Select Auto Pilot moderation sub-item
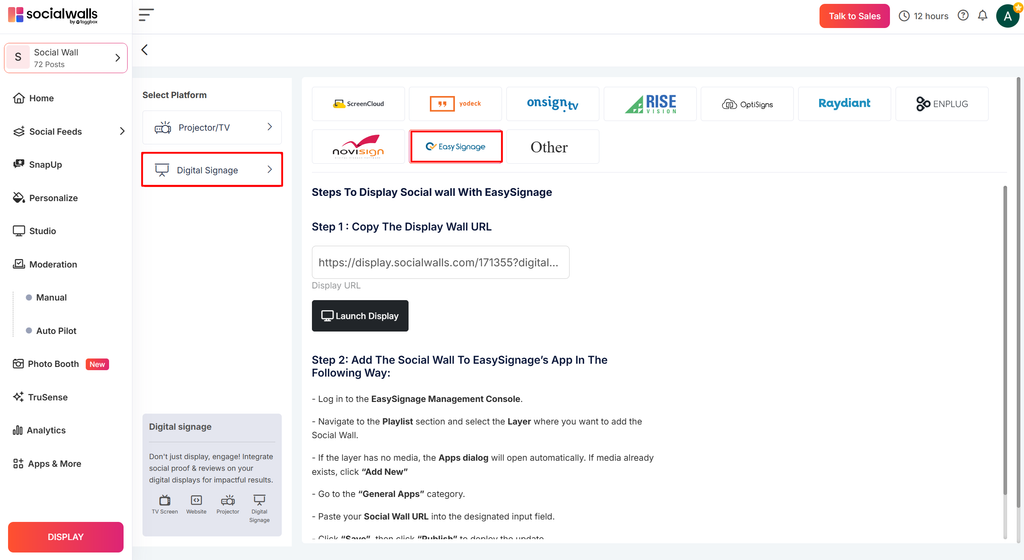 click(x=56, y=331)
